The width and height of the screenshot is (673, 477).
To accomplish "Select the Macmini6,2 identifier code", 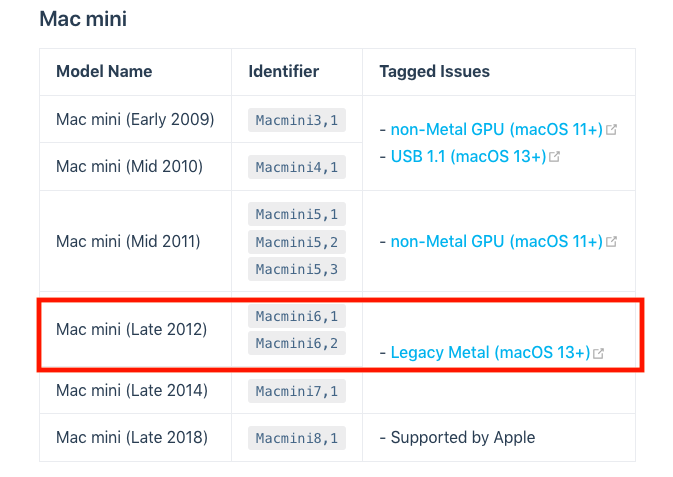I will [297, 344].
